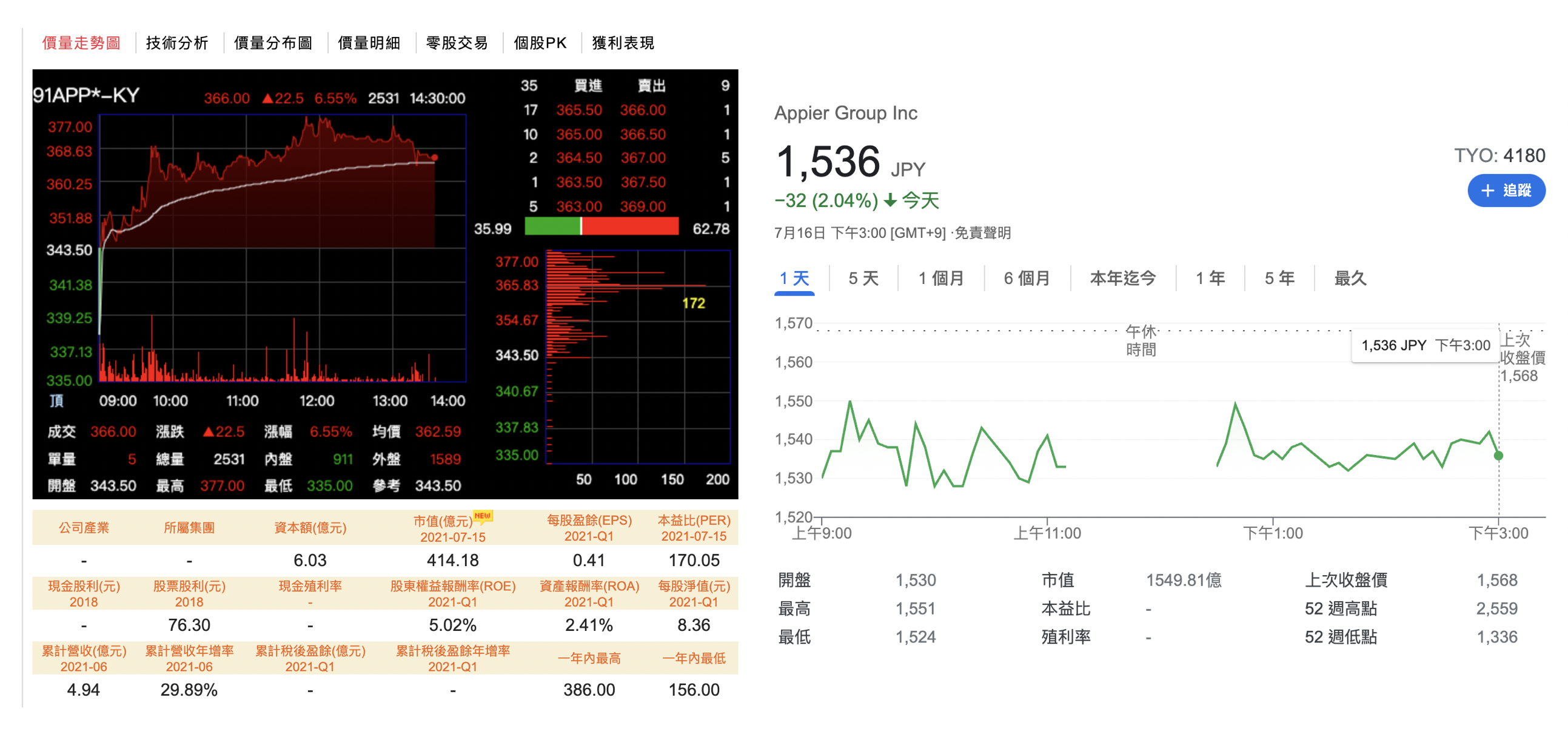Click the 股東權益報酬率(ROE) header
The image size is (1568, 745).
453,594
